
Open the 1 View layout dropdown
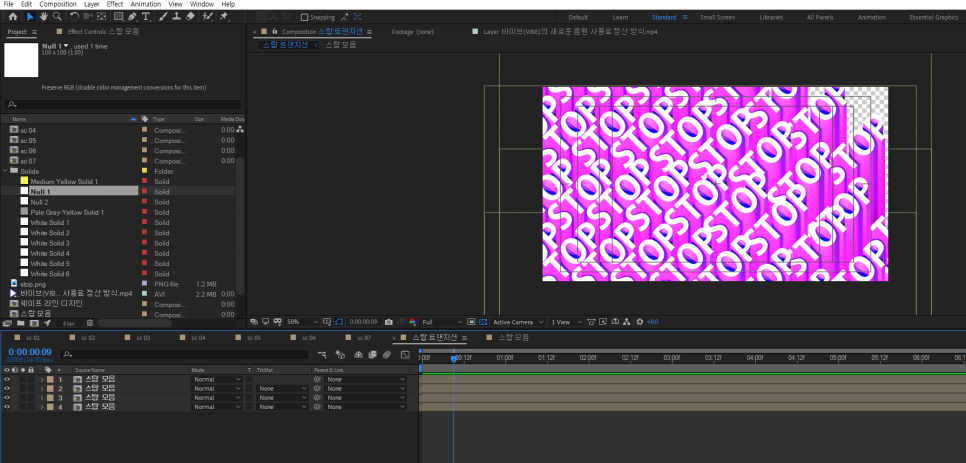point(566,322)
